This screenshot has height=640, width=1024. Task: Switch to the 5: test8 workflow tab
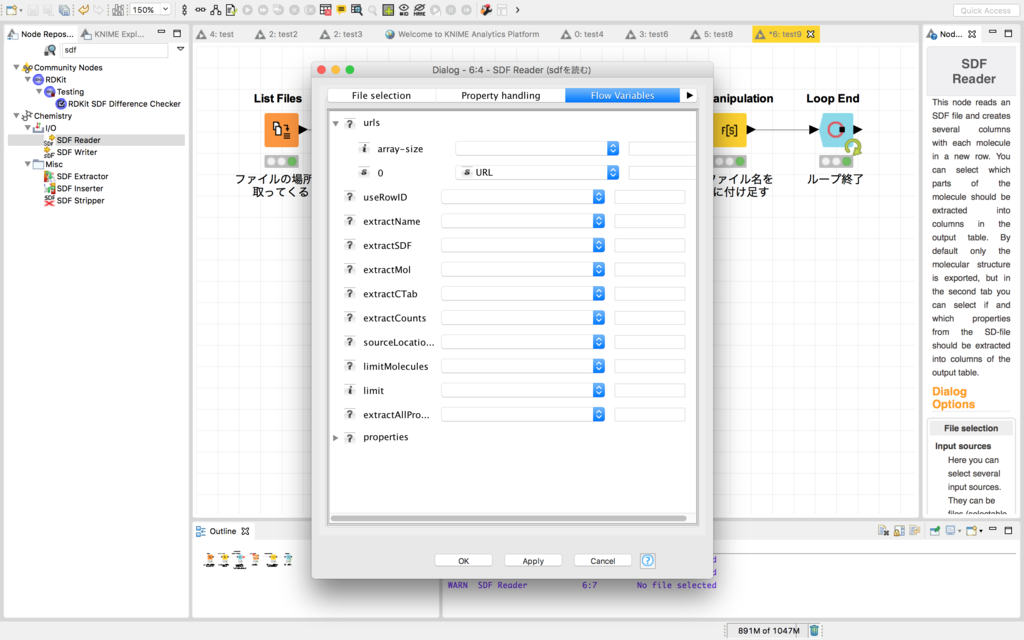712,34
